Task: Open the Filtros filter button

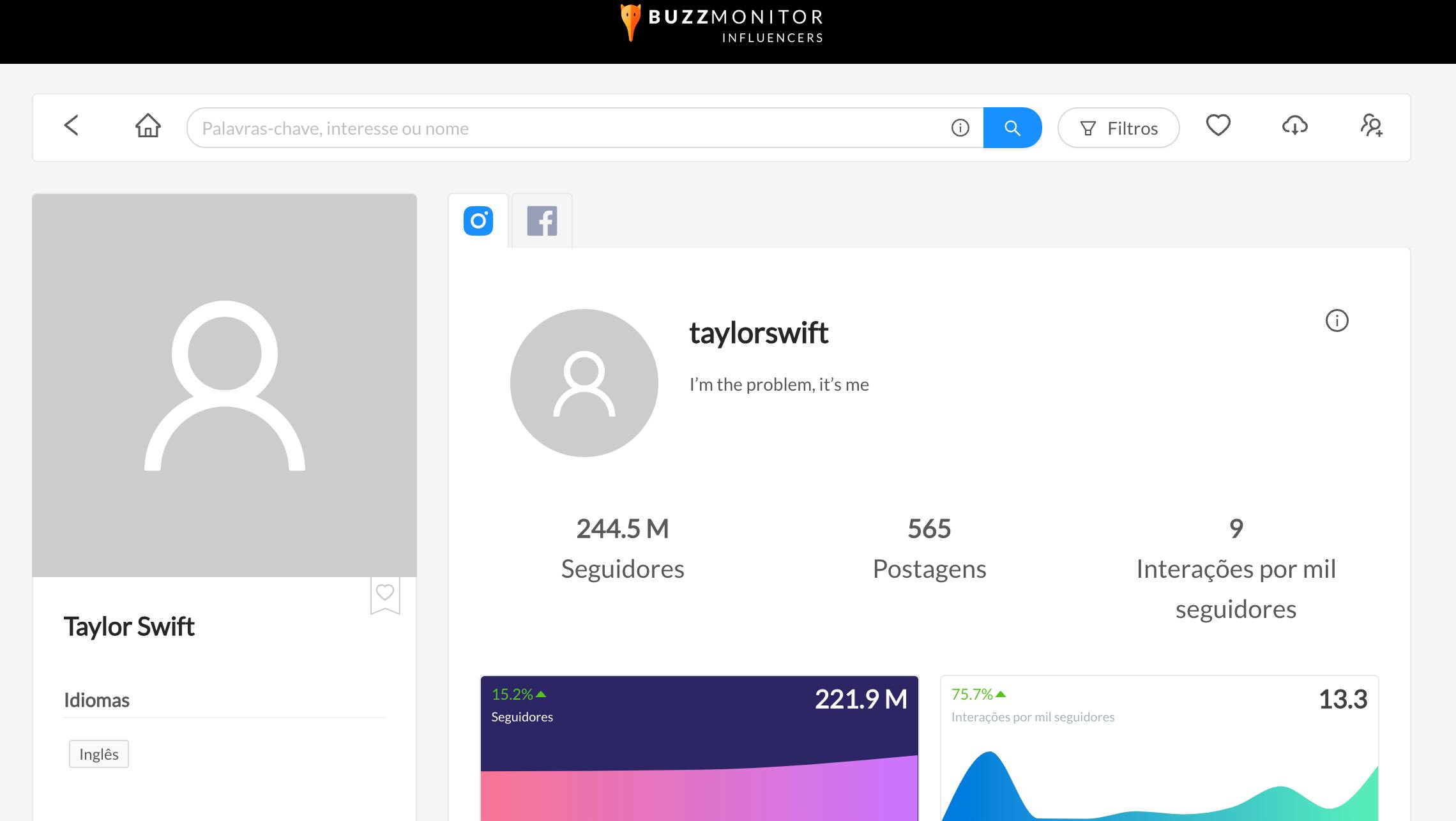Action: pyautogui.click(x=1118, y=128)
